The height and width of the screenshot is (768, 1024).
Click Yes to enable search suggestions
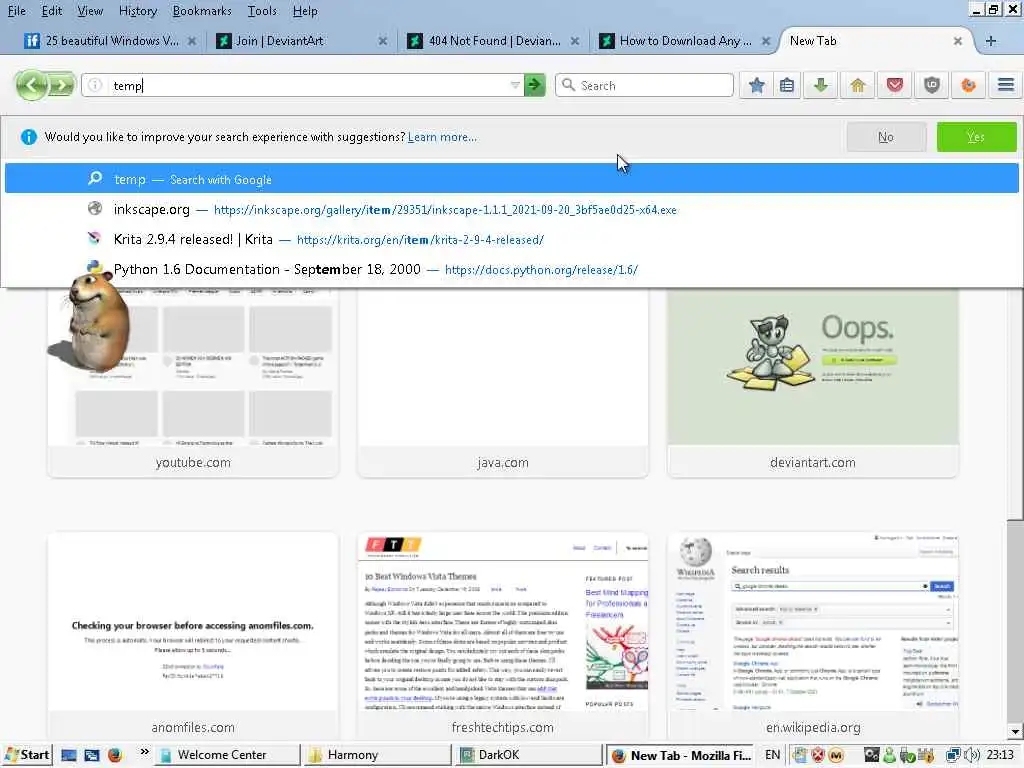[976, 137]
